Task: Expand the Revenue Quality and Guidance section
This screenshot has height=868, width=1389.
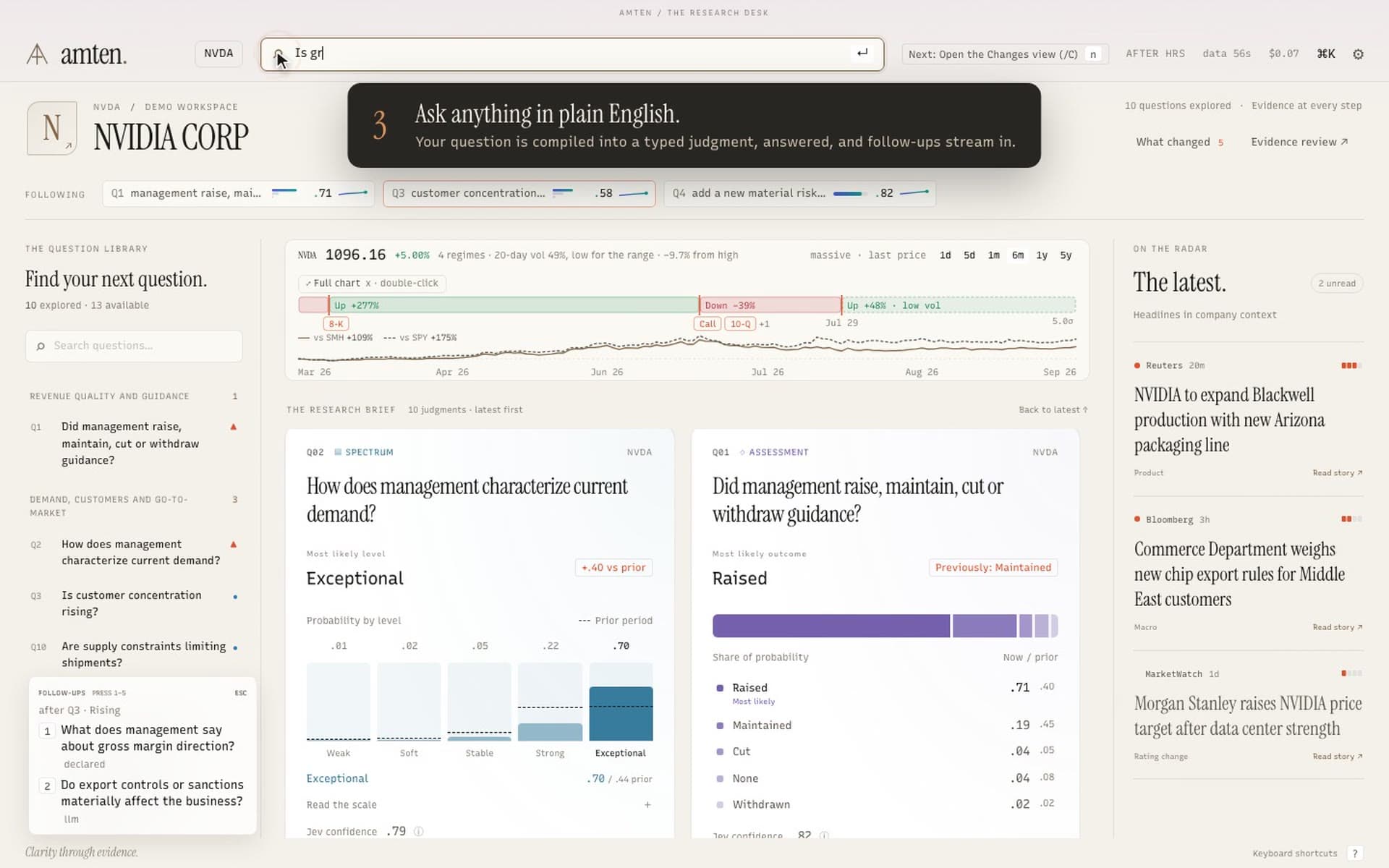Action: tap(134, 396)
